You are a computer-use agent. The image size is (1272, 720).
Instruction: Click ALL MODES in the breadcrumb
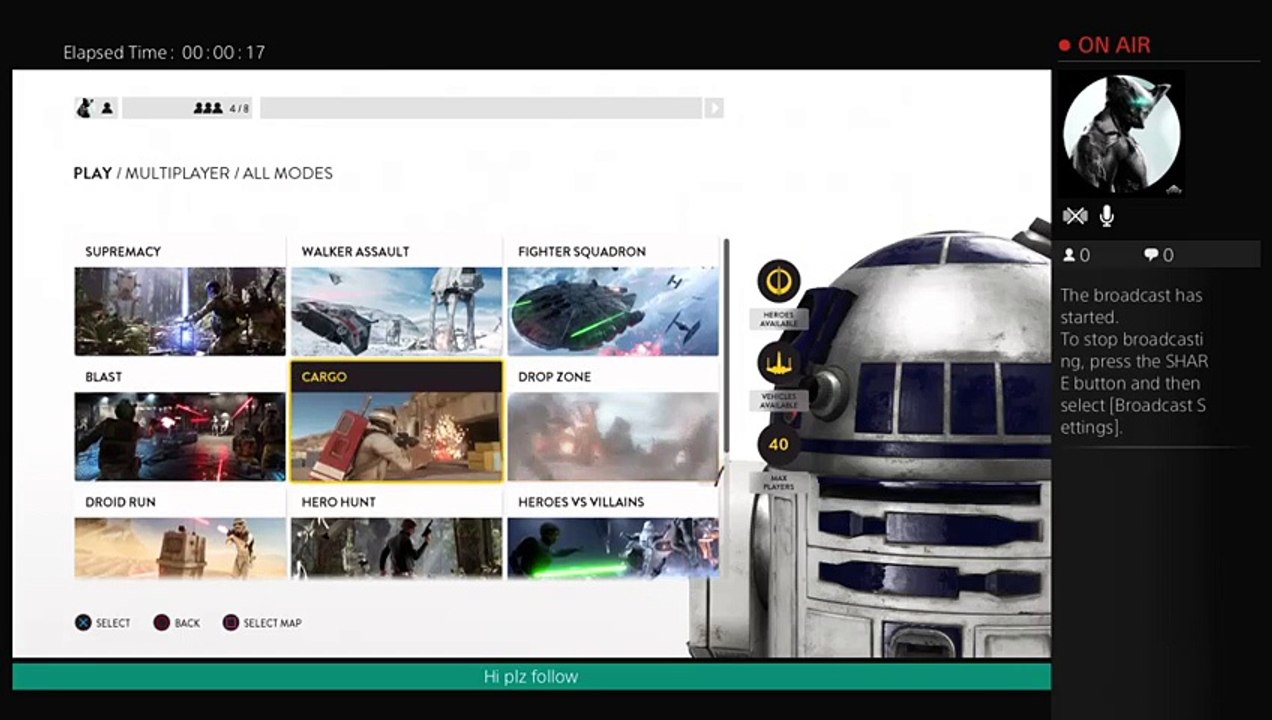pyautogui.click(x=288, y=173)
